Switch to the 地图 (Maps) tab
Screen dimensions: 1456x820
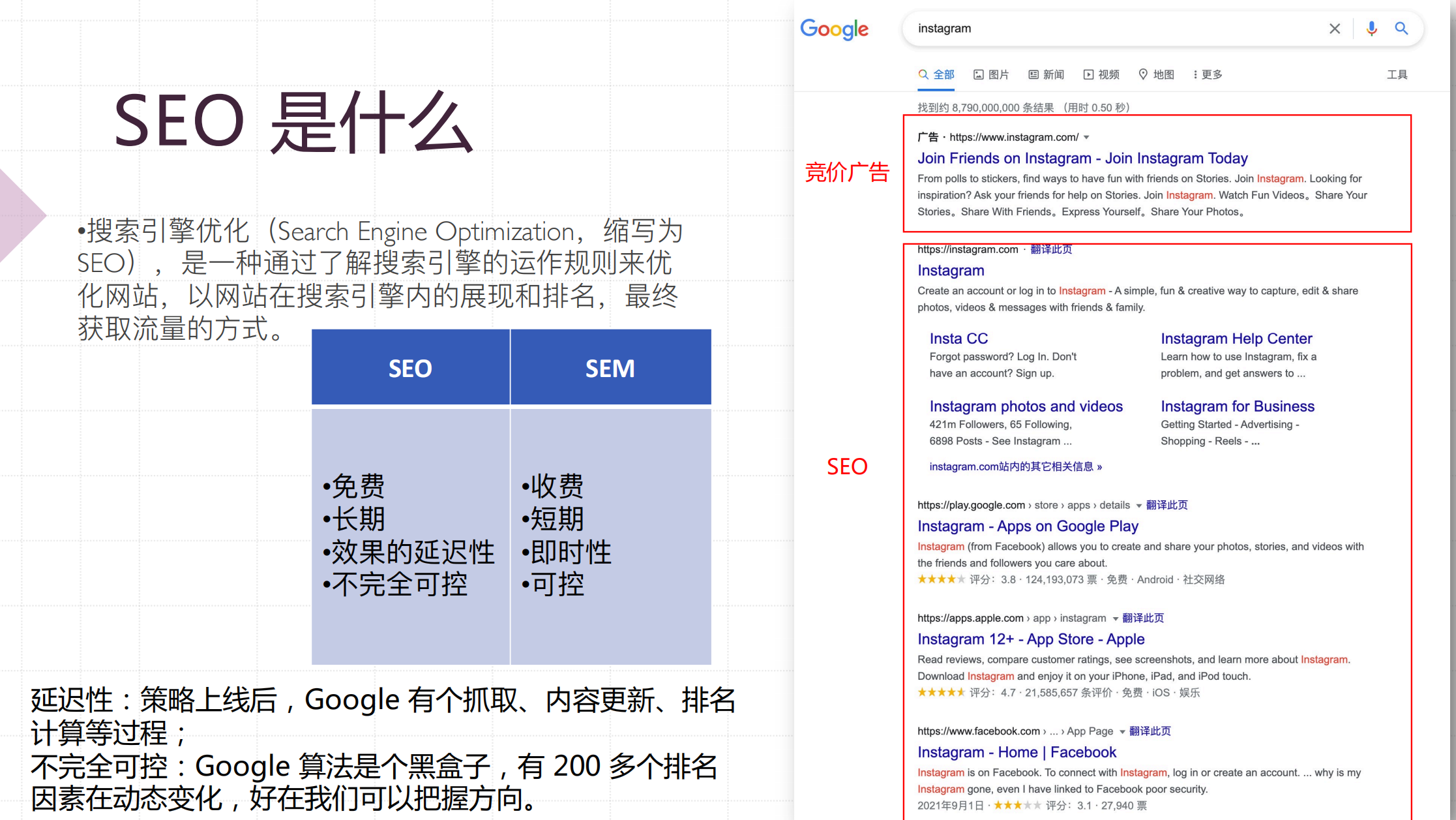1156,74
